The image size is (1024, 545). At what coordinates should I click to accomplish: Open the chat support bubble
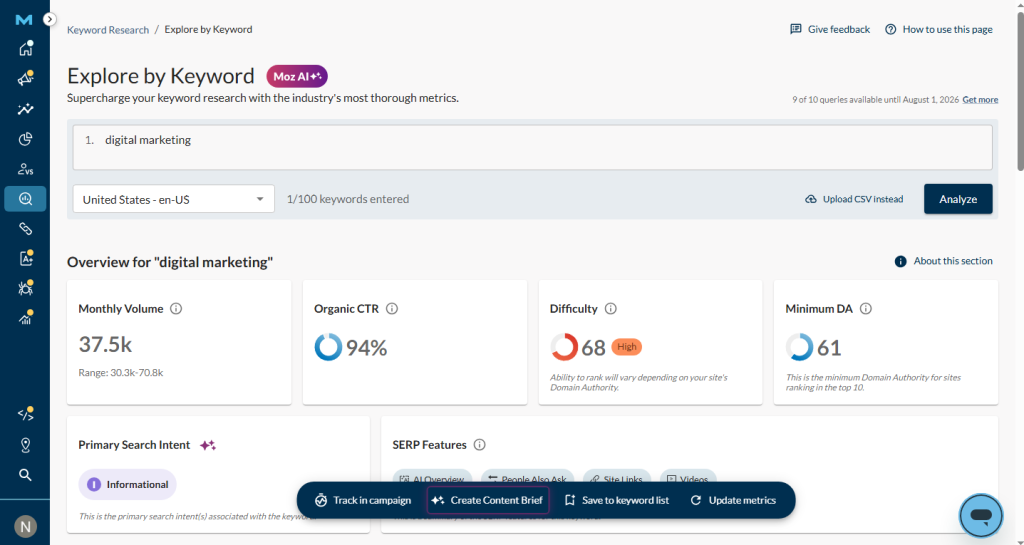981,516
